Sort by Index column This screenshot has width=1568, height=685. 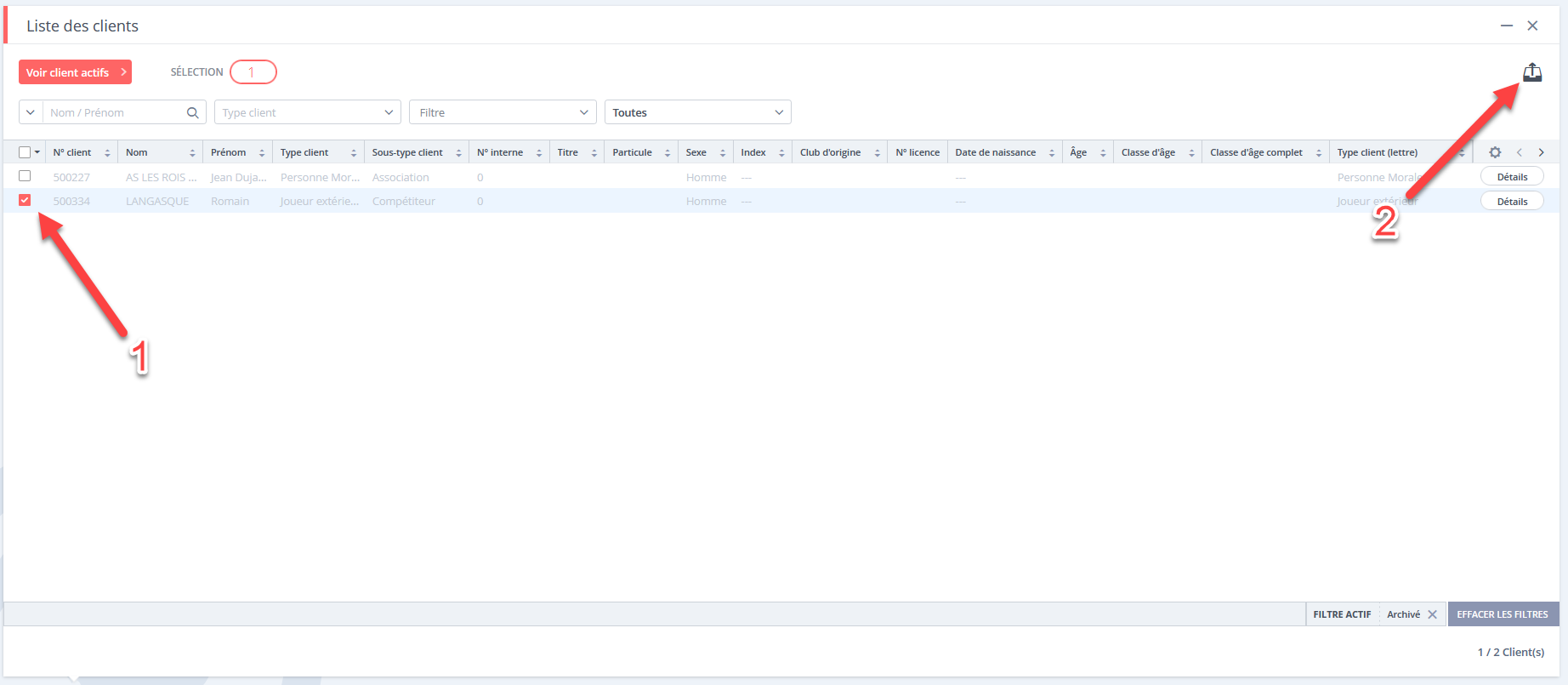coord(781,153)
